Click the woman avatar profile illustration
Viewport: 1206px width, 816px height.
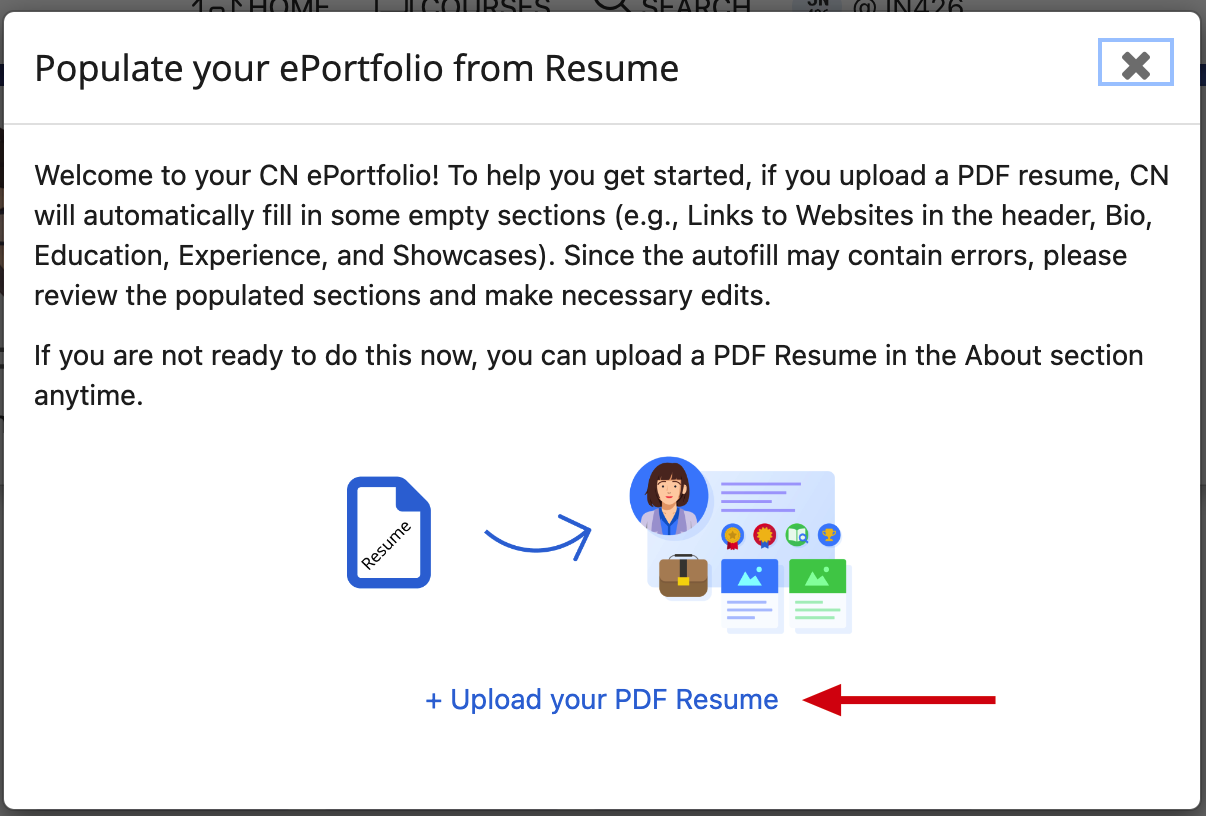[669, 496]
